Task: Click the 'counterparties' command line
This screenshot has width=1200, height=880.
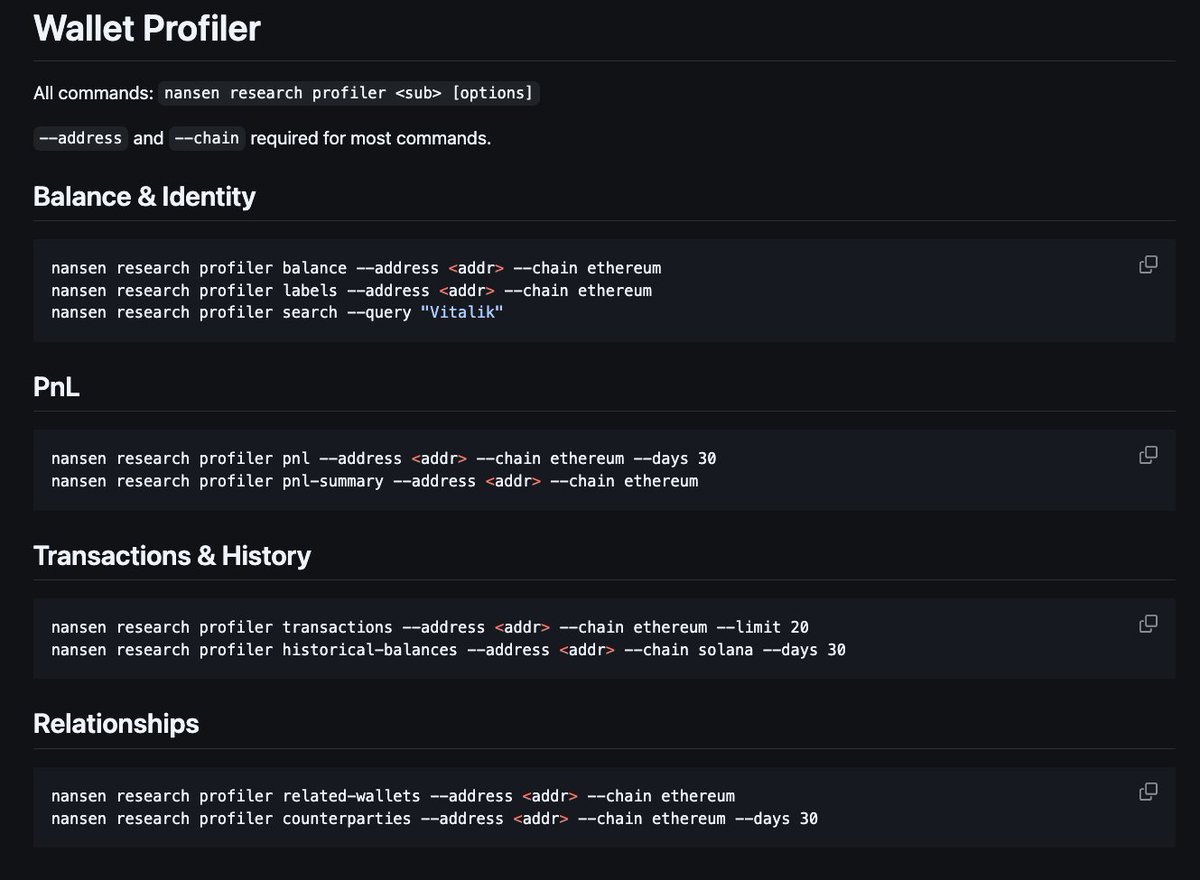Action: (x=434, y=818)
